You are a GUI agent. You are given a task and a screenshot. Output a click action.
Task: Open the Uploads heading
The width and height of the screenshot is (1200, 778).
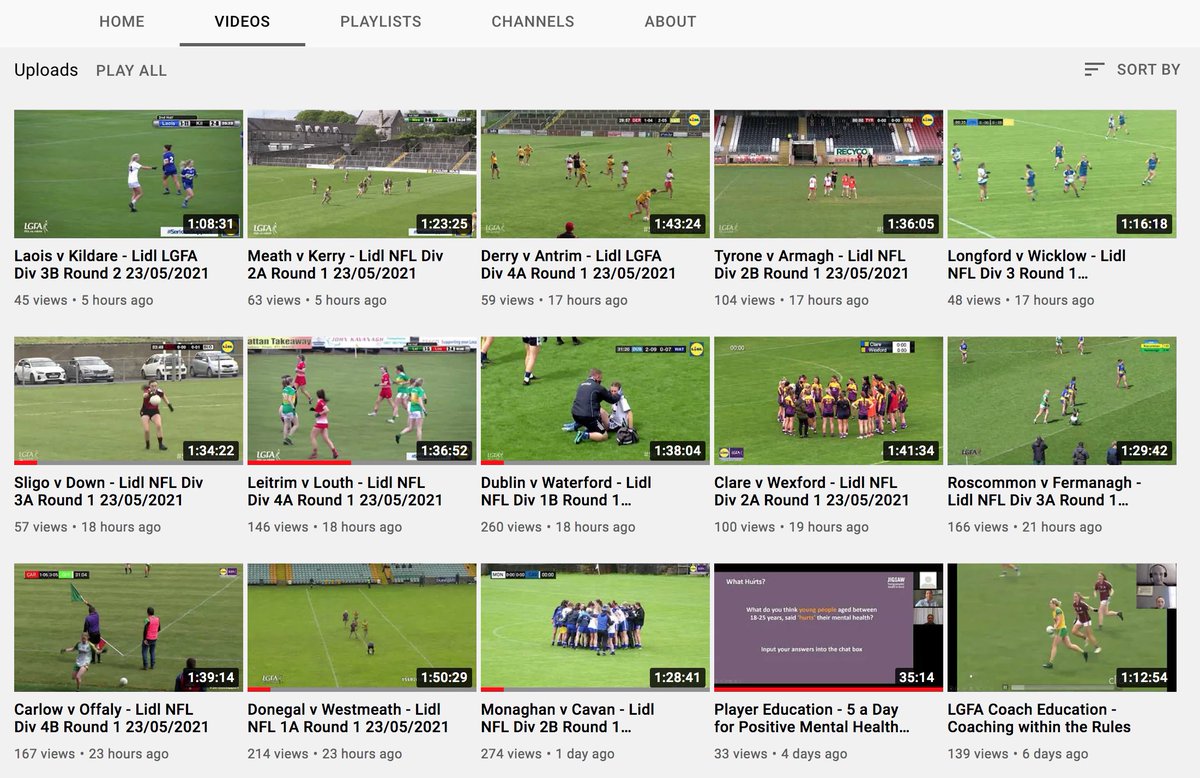coord(46,70)
